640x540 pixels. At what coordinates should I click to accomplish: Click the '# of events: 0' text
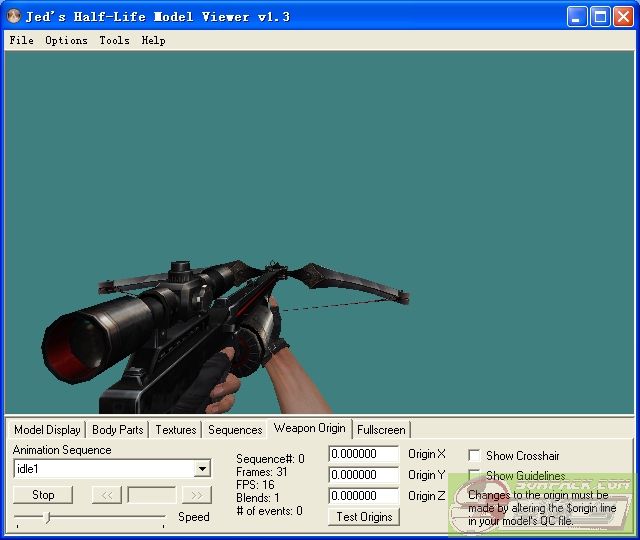(269, 511)
